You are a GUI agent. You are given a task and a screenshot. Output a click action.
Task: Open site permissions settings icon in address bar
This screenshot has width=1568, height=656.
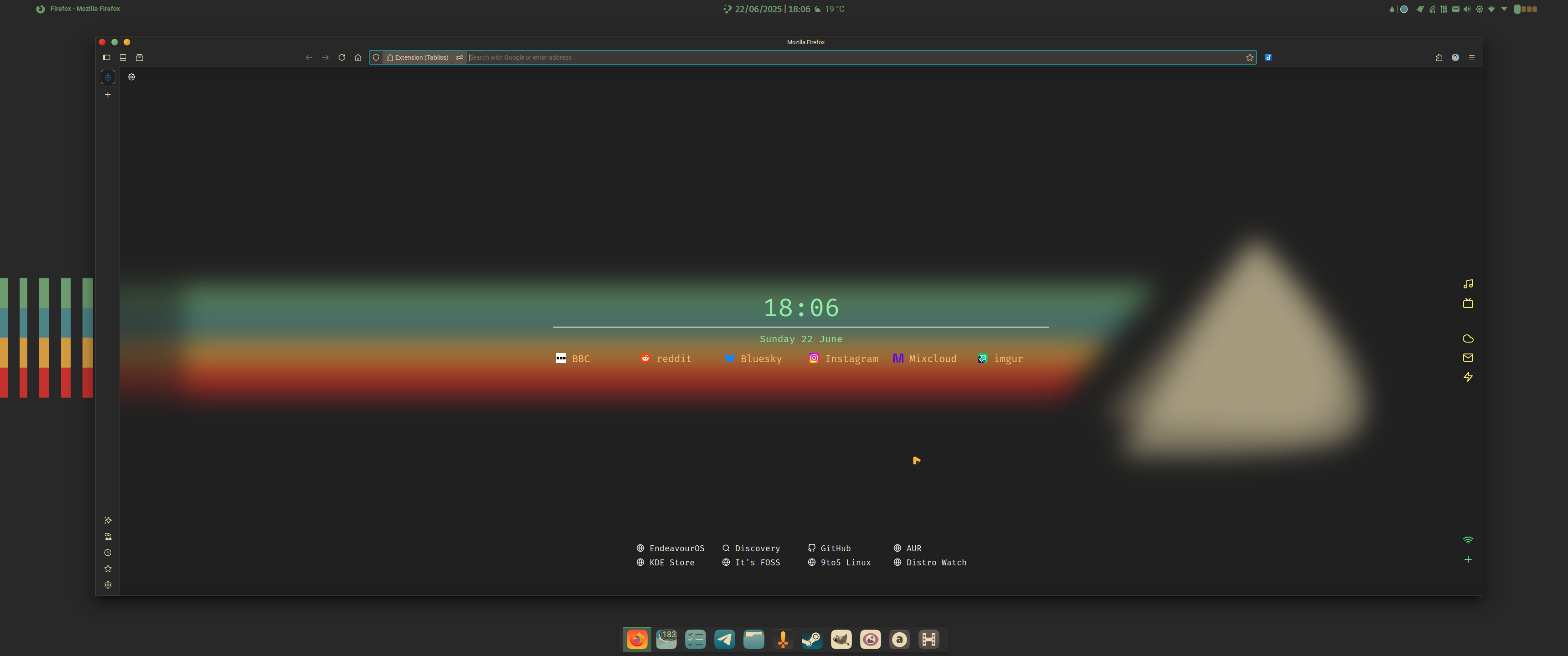coord(459,57)
